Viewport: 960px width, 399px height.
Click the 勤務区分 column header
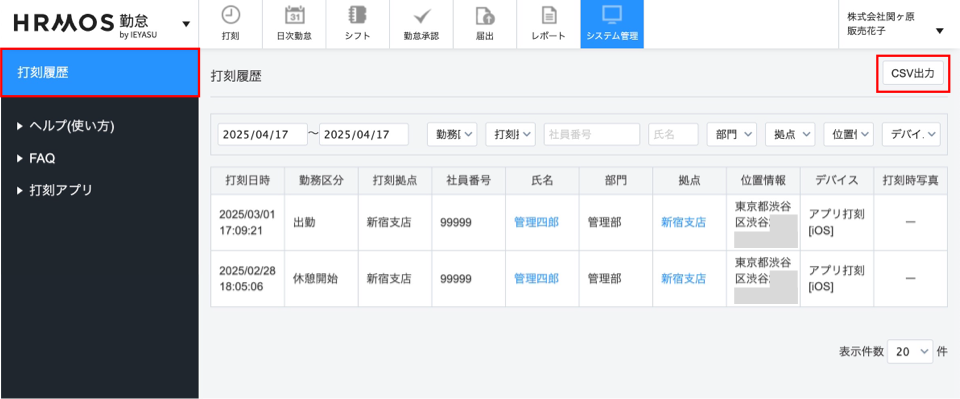tap(321, 181)
